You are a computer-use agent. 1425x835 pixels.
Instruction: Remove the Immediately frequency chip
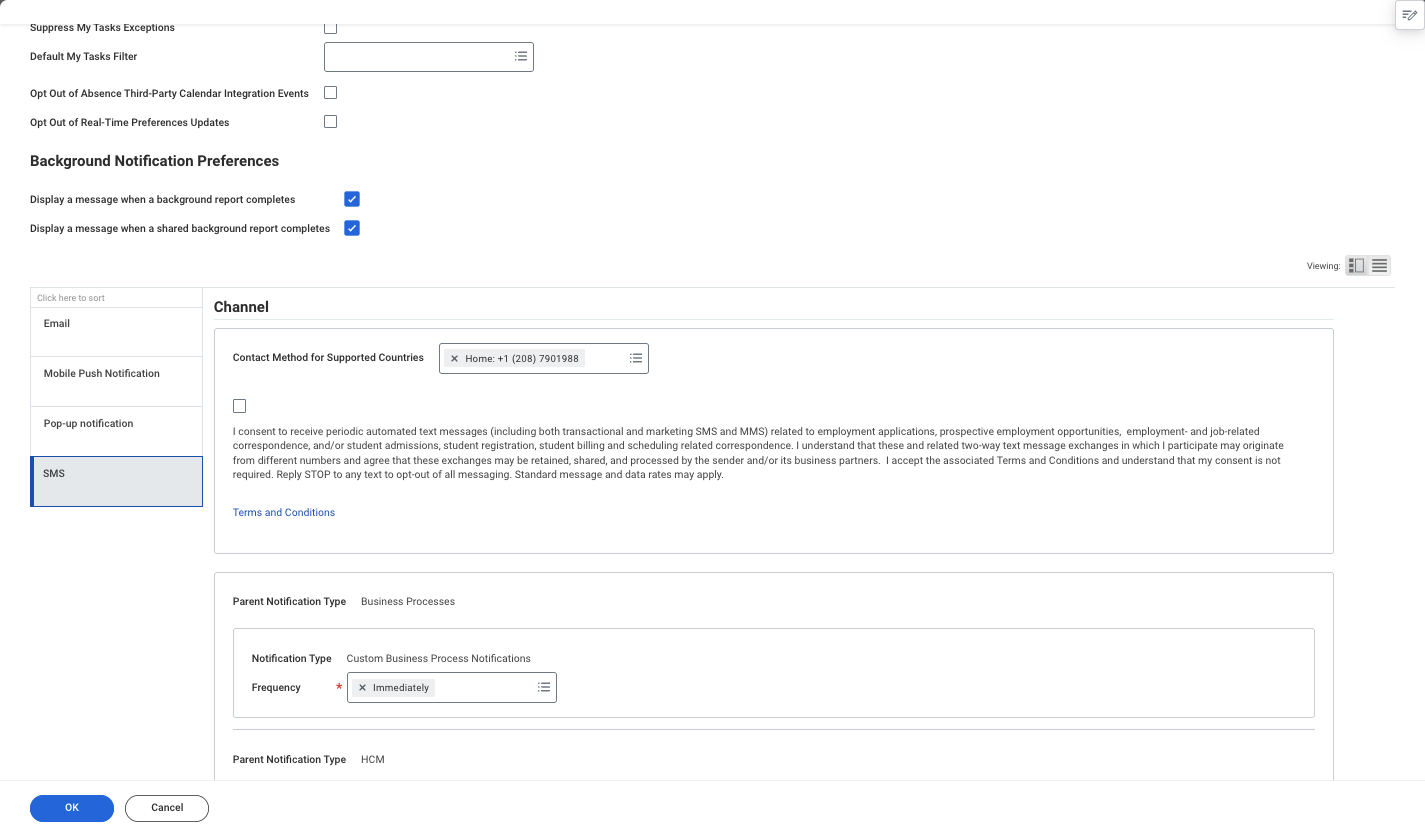[x=362, y=688]
